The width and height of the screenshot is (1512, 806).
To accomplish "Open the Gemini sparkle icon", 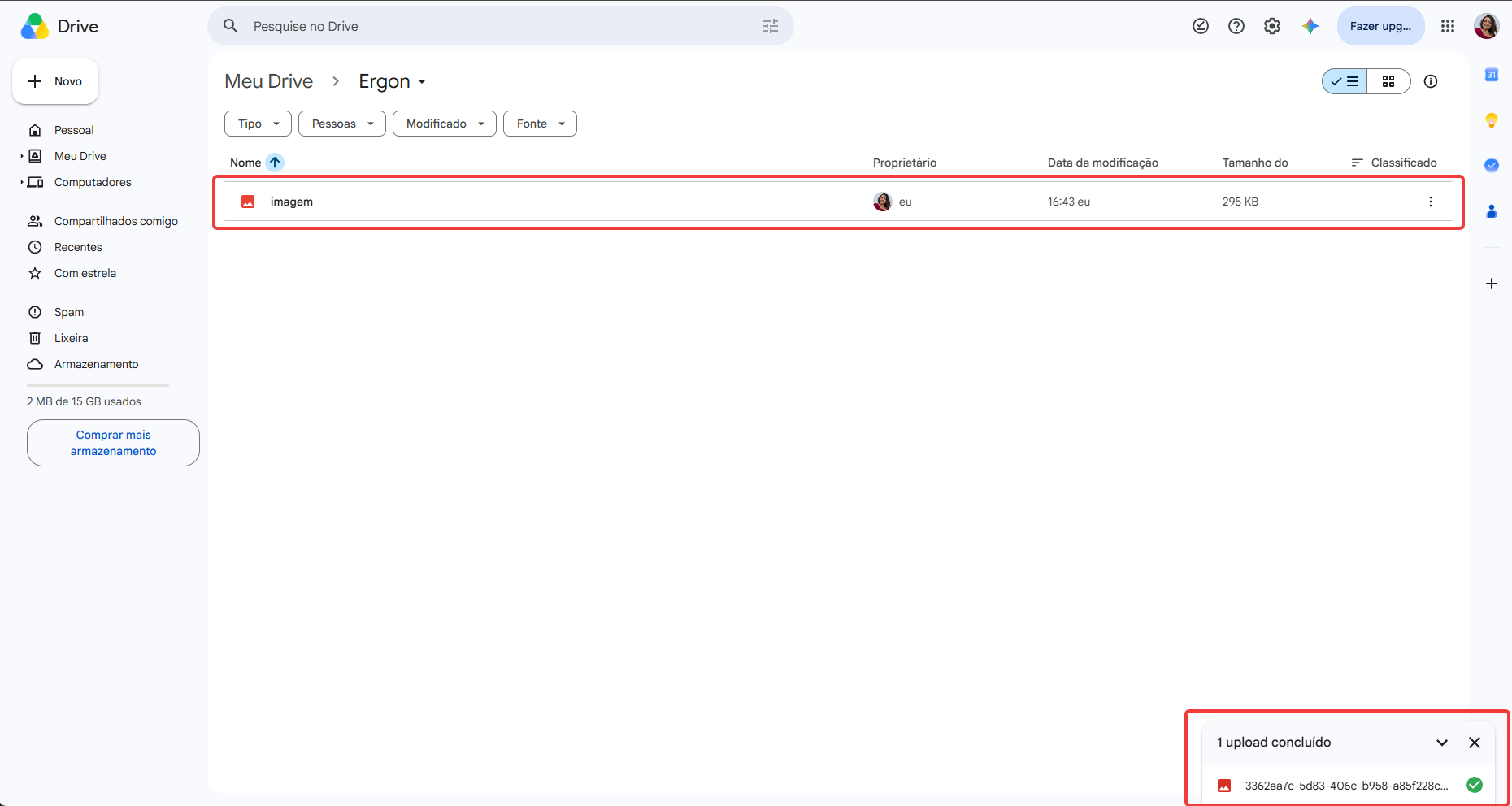I will coord(1310,26).
